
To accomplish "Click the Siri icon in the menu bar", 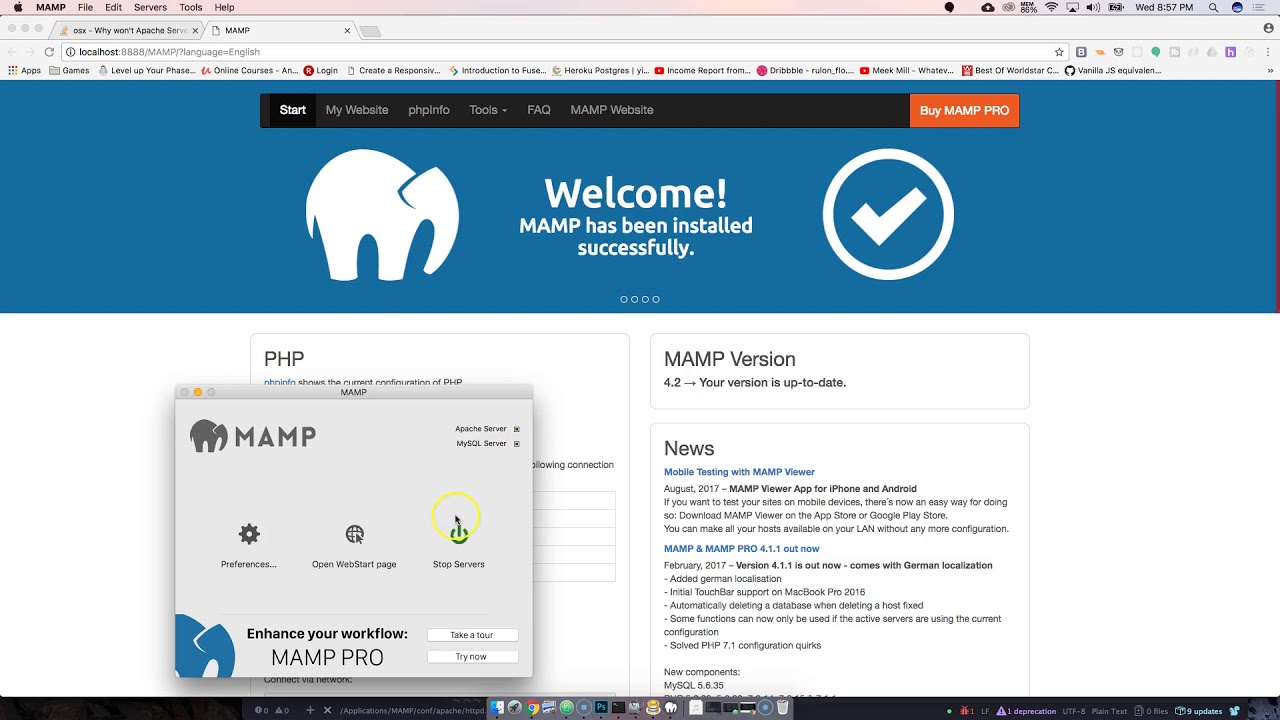I will (1237, 7).
